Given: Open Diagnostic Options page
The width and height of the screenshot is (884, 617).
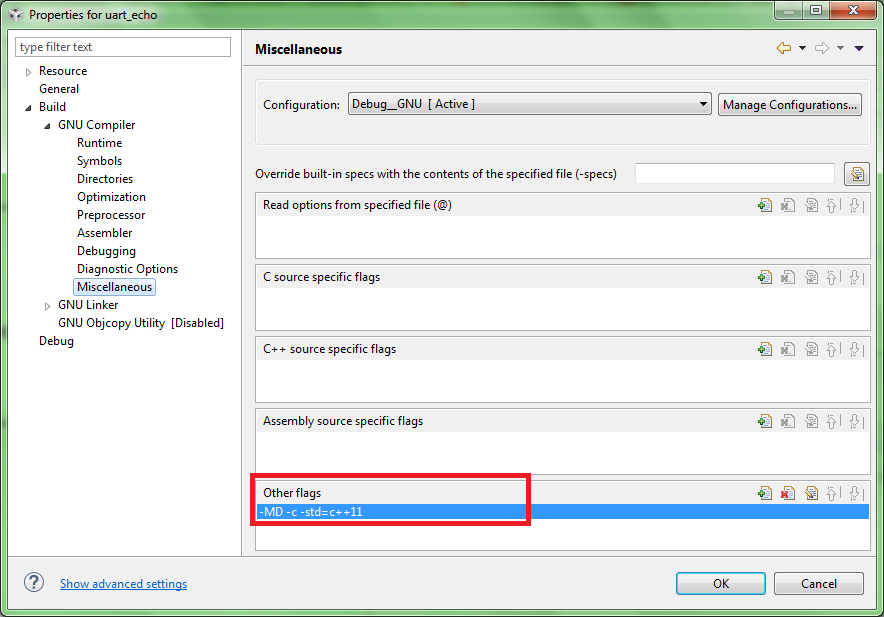Looking at the screenshot, I should point(127,269).
